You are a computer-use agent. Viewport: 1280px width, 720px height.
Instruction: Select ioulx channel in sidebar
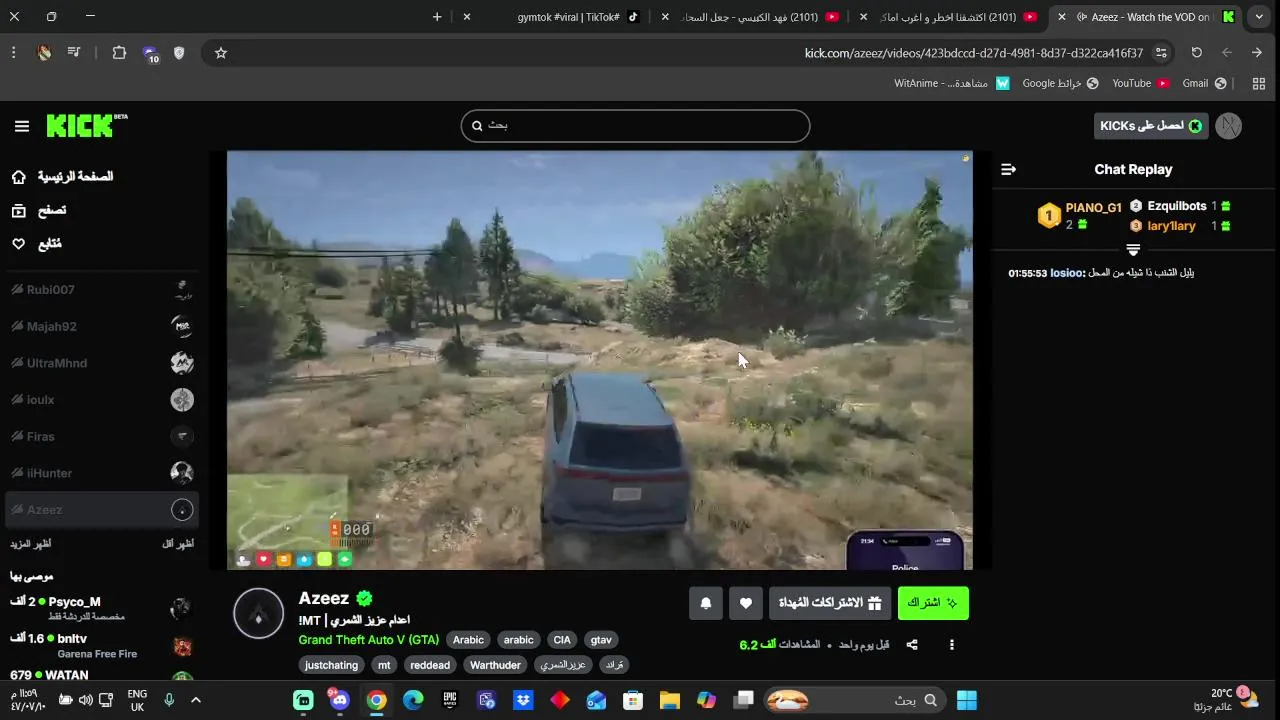102,400
